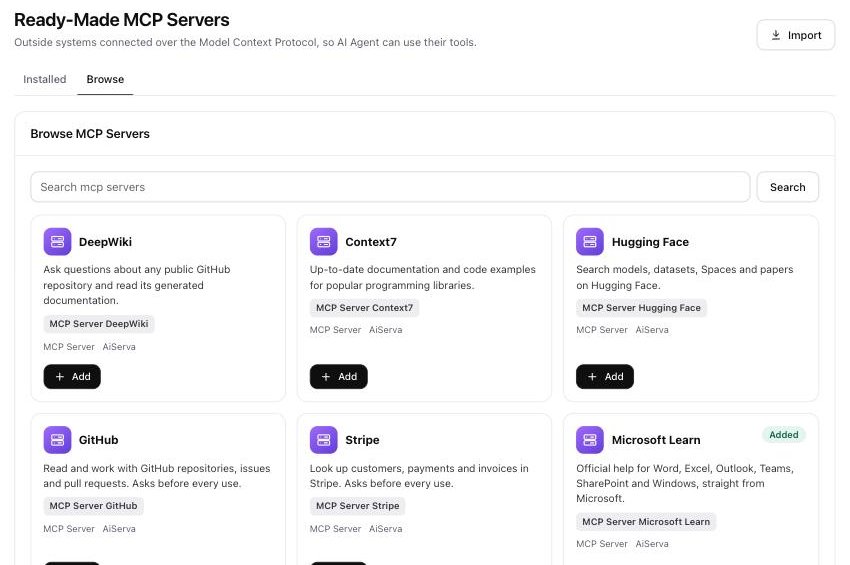The height and width of the screenshot is (565, 850).
Task: Click AiServa label in GitHub card
Action: click(119, 529)
